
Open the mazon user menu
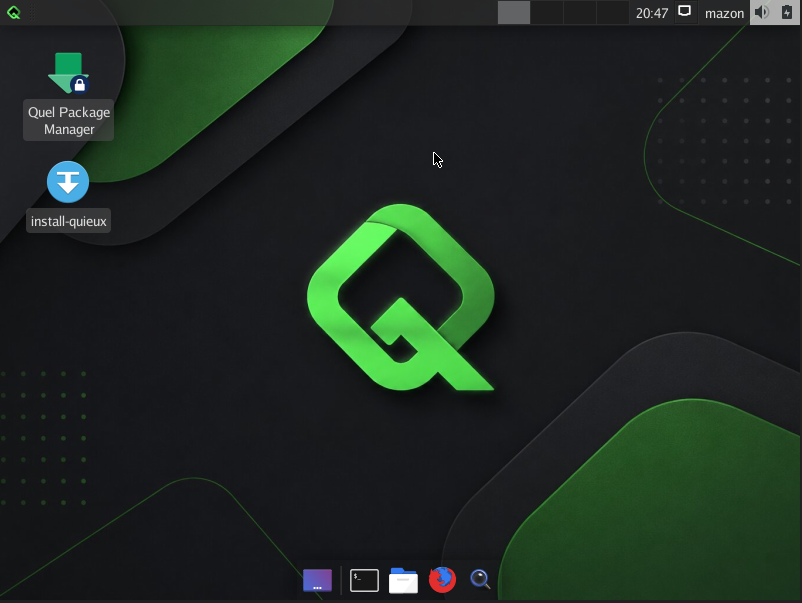[724, 13]
